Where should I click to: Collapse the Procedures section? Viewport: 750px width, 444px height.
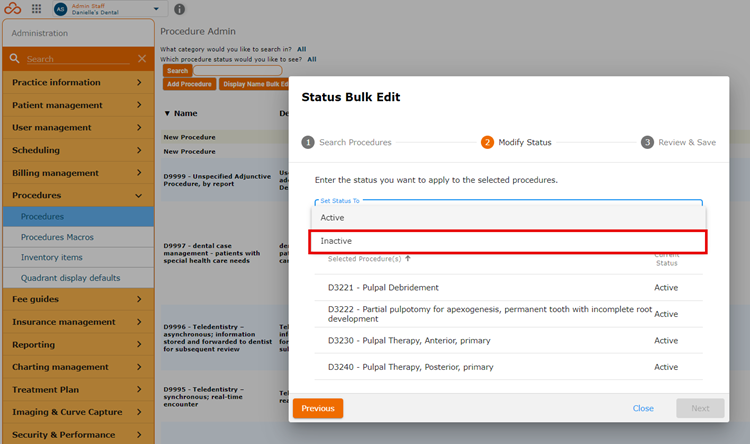78,195
